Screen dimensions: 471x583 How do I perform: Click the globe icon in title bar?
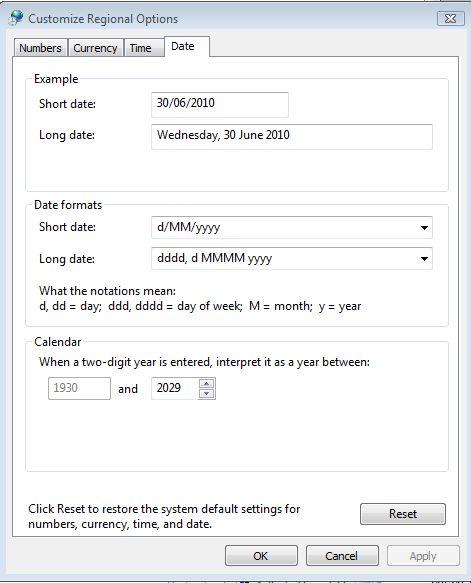16,17
